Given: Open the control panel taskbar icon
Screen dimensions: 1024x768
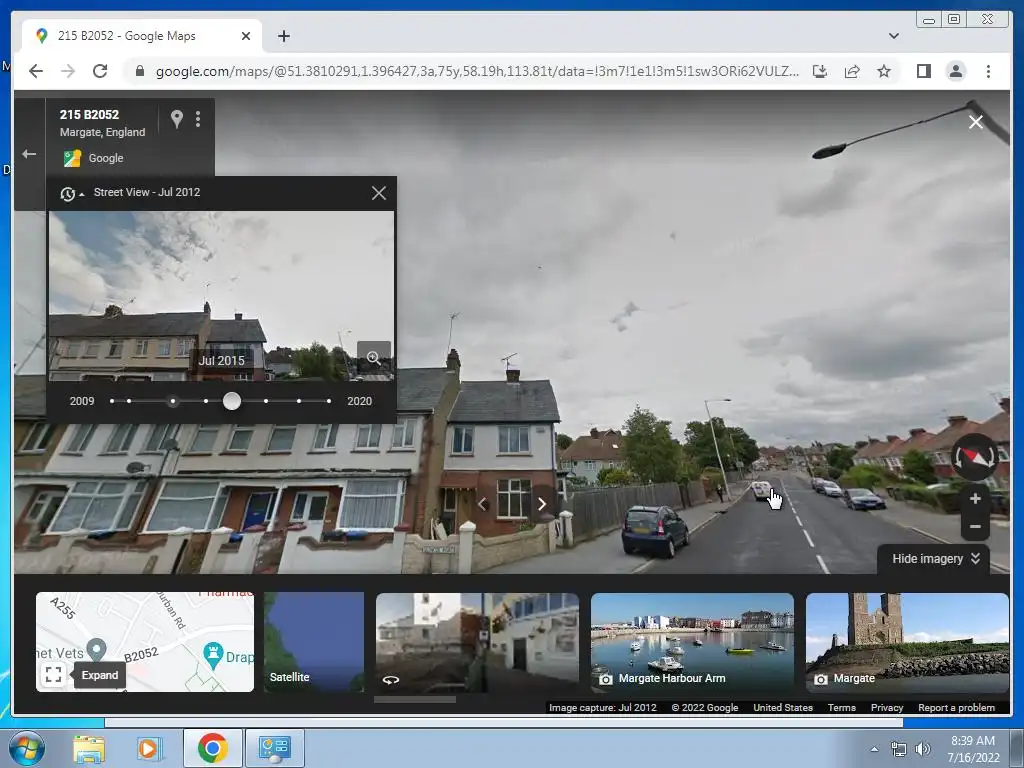Looking at the screenshot, I should click(x=274, y=748).
